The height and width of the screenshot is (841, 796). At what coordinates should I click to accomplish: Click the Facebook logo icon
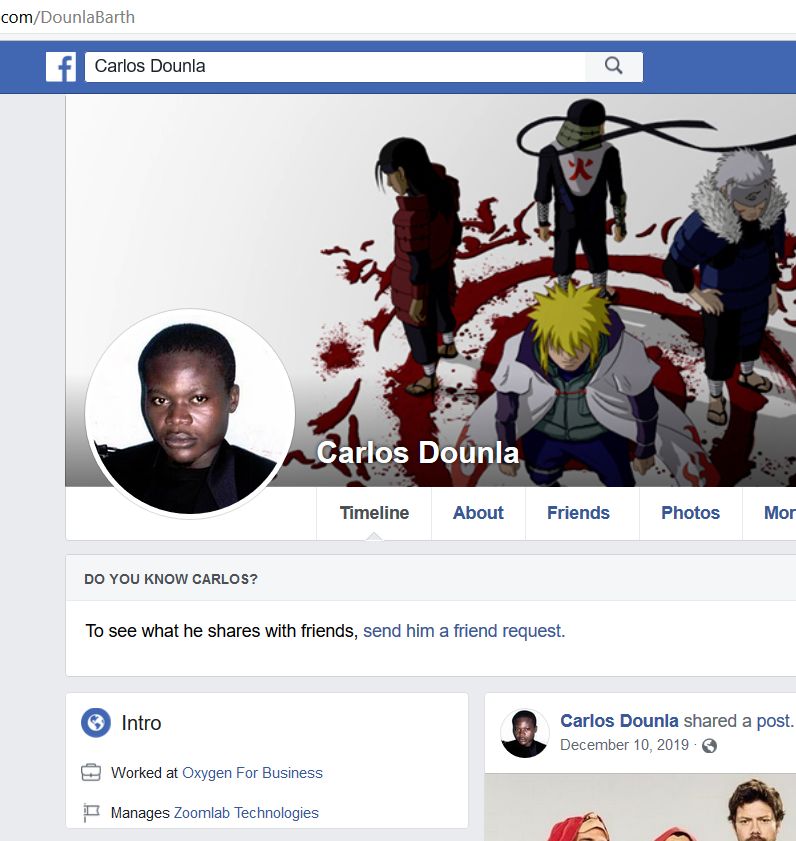61,67
